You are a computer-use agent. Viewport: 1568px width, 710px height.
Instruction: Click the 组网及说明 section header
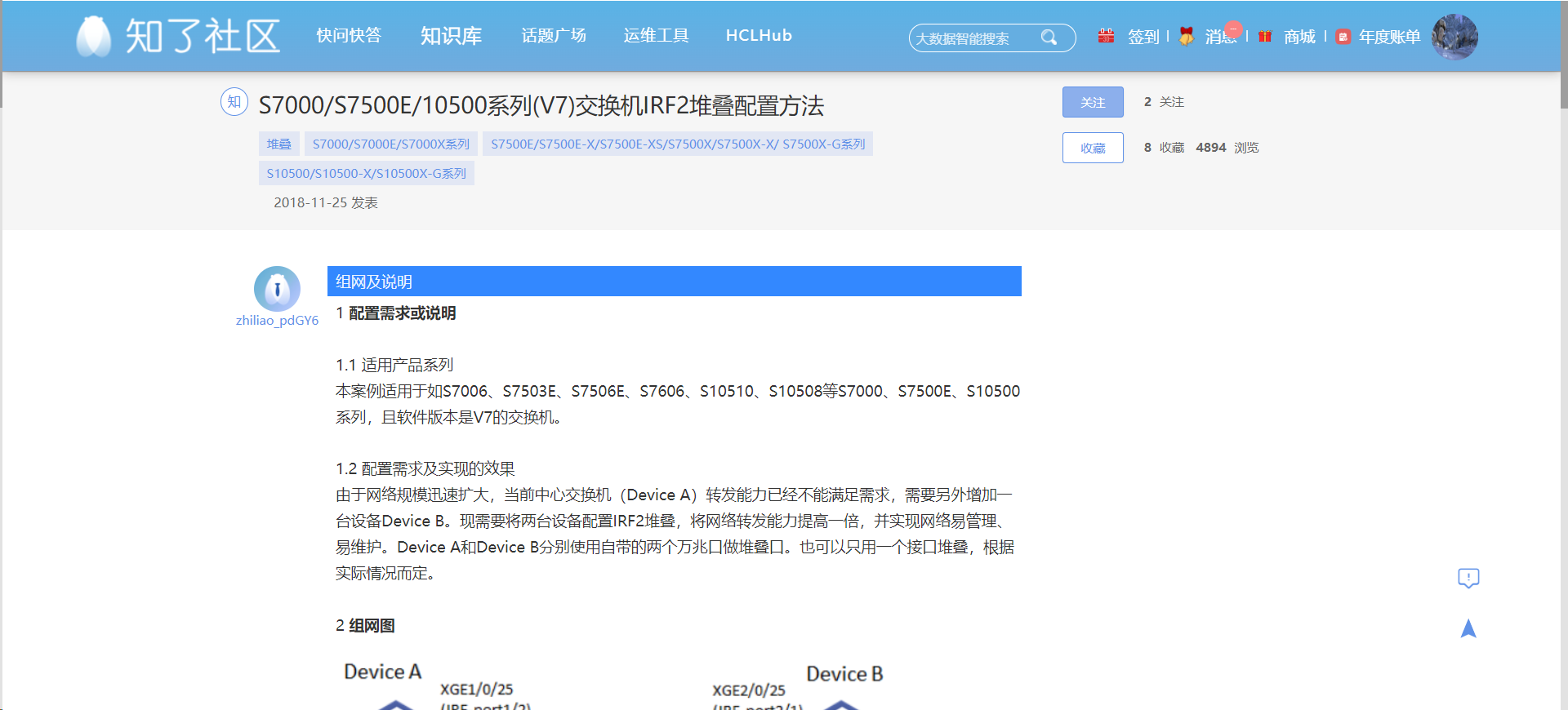pos(675,282)
